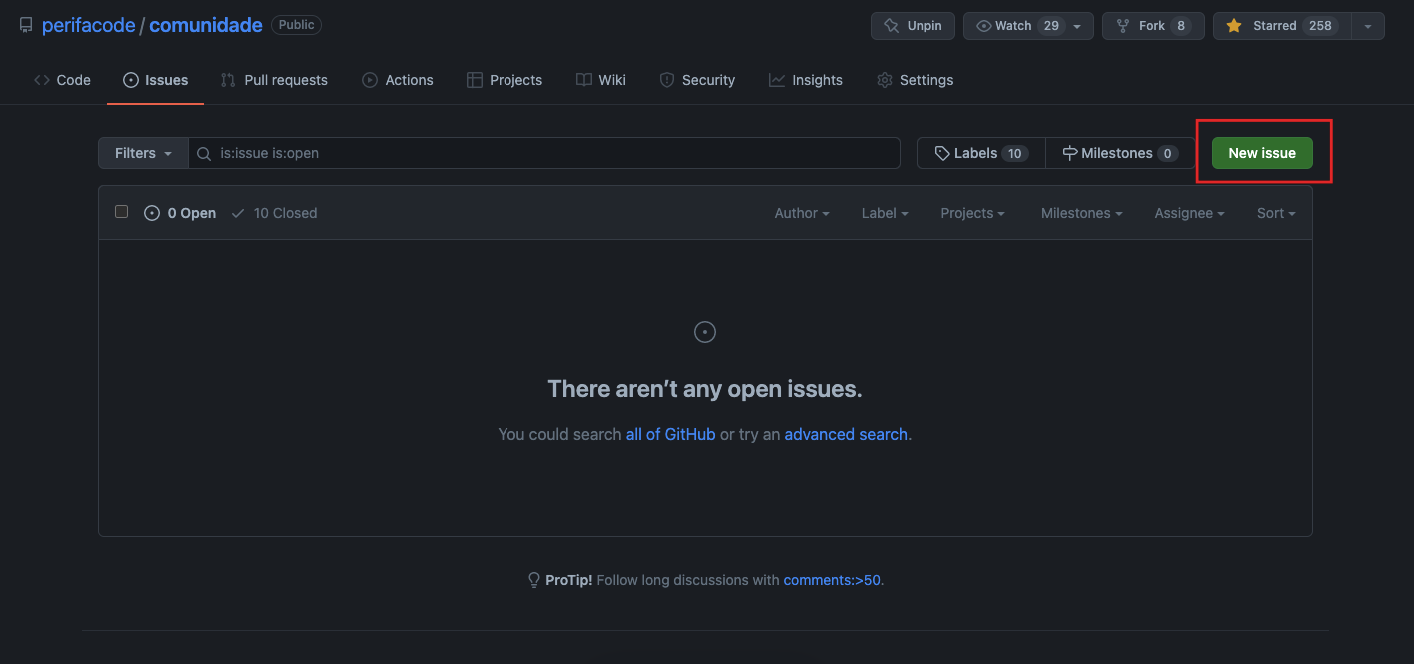Unpin the repository with the Unpin button
1414x664 pixels.
coord(913,26)
